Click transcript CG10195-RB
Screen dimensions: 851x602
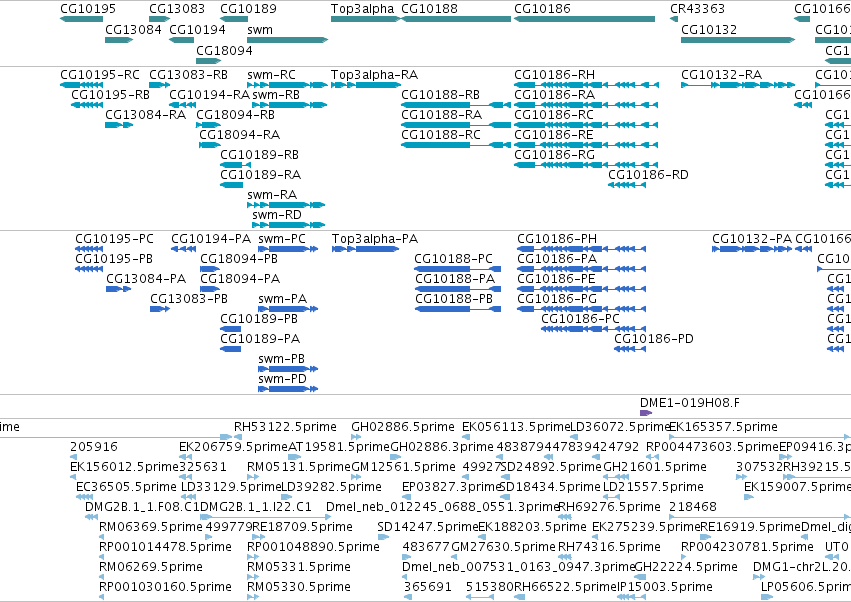pos(87,105)
